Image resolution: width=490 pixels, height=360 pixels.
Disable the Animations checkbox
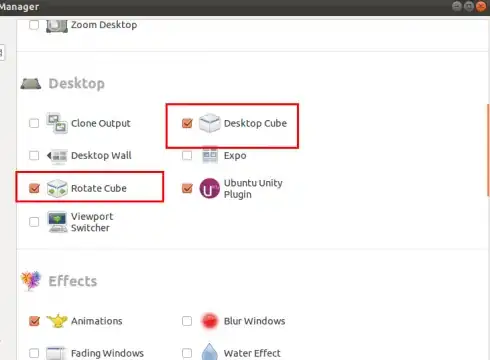pos(34,321)
